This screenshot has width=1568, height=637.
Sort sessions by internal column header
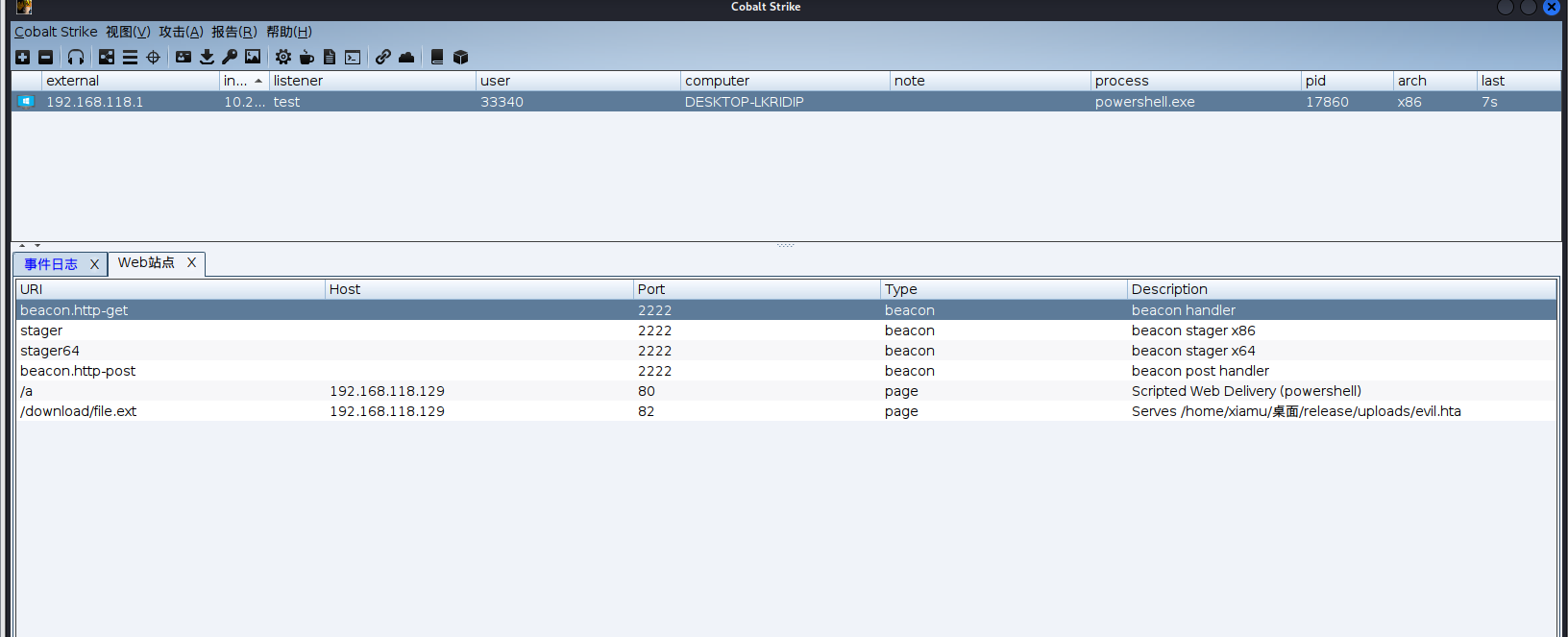click(244, 81)
